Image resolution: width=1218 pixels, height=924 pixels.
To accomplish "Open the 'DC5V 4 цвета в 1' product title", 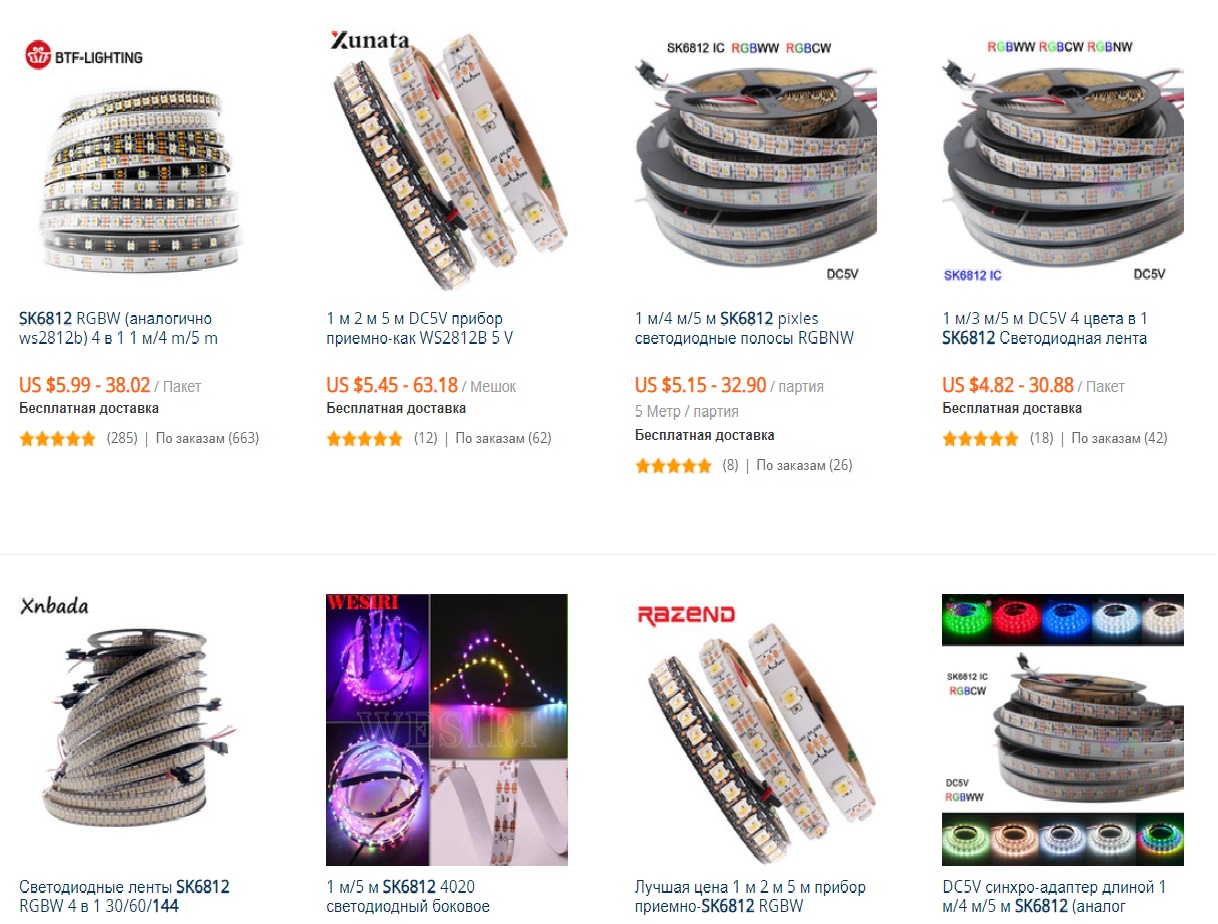I will pyautogui.click(x=1045, y=328).
